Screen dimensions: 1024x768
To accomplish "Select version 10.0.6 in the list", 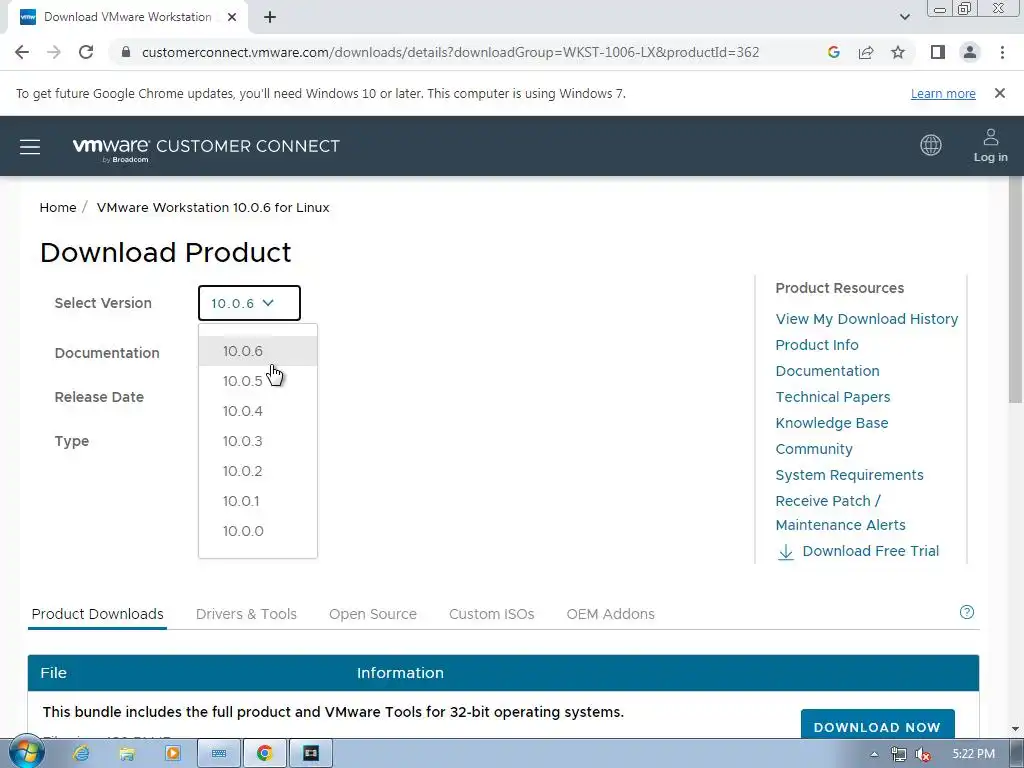I will [x=258, y=351].
